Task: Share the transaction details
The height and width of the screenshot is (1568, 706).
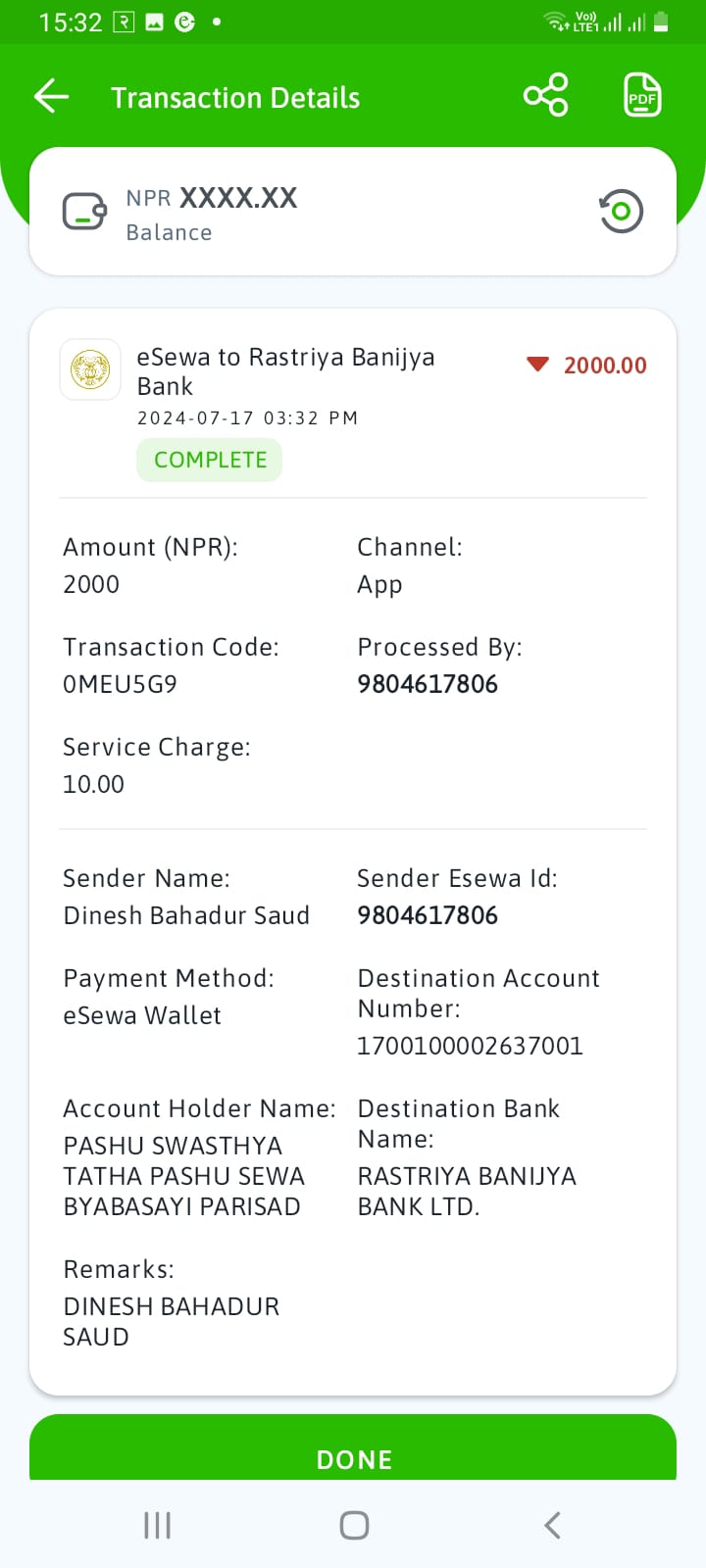Action: [x=545, y=95]
